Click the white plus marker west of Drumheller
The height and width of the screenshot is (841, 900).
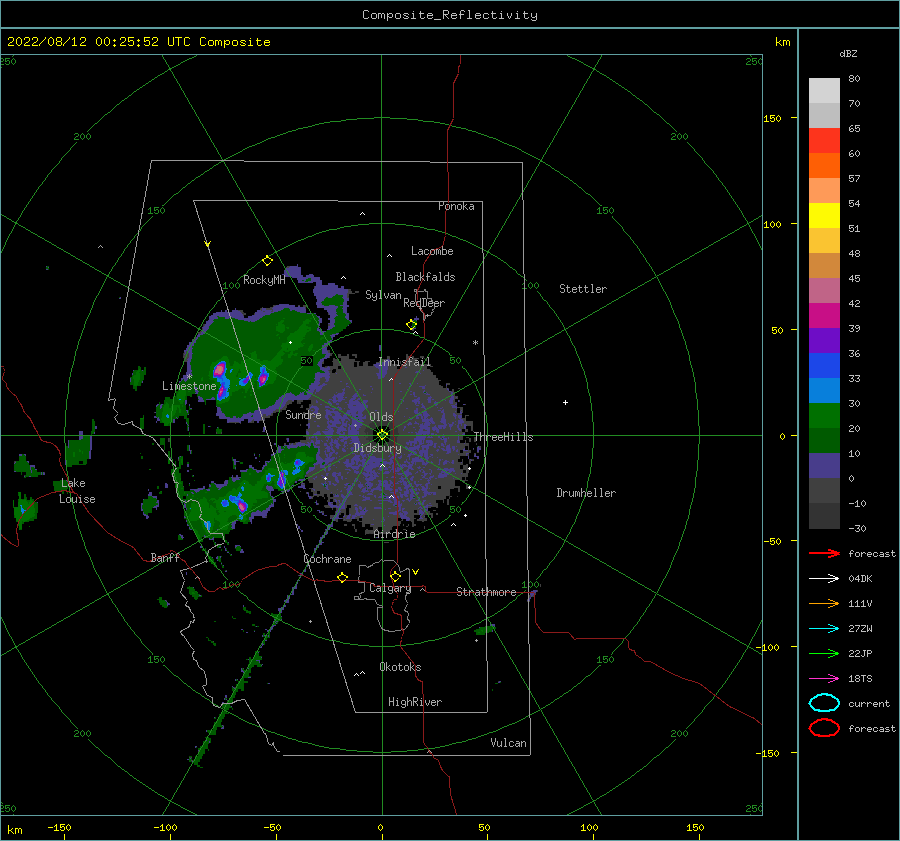click(x=565, y=402)
